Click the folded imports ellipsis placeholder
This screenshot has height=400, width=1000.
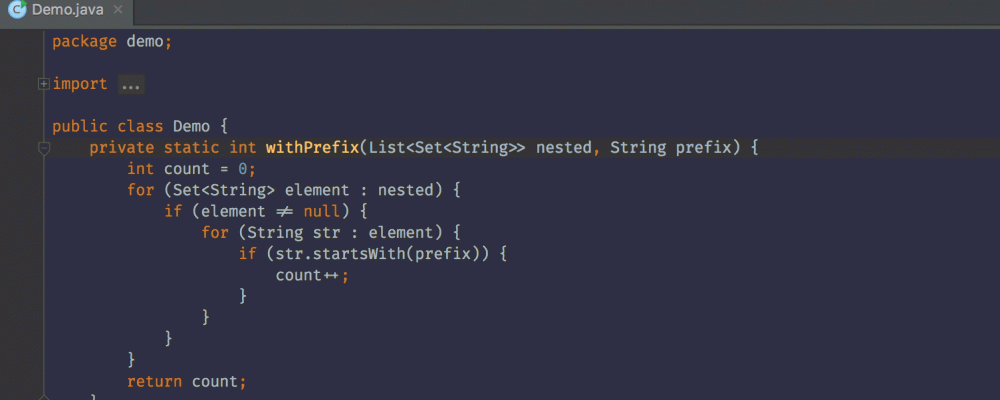[x=131, y=85]
